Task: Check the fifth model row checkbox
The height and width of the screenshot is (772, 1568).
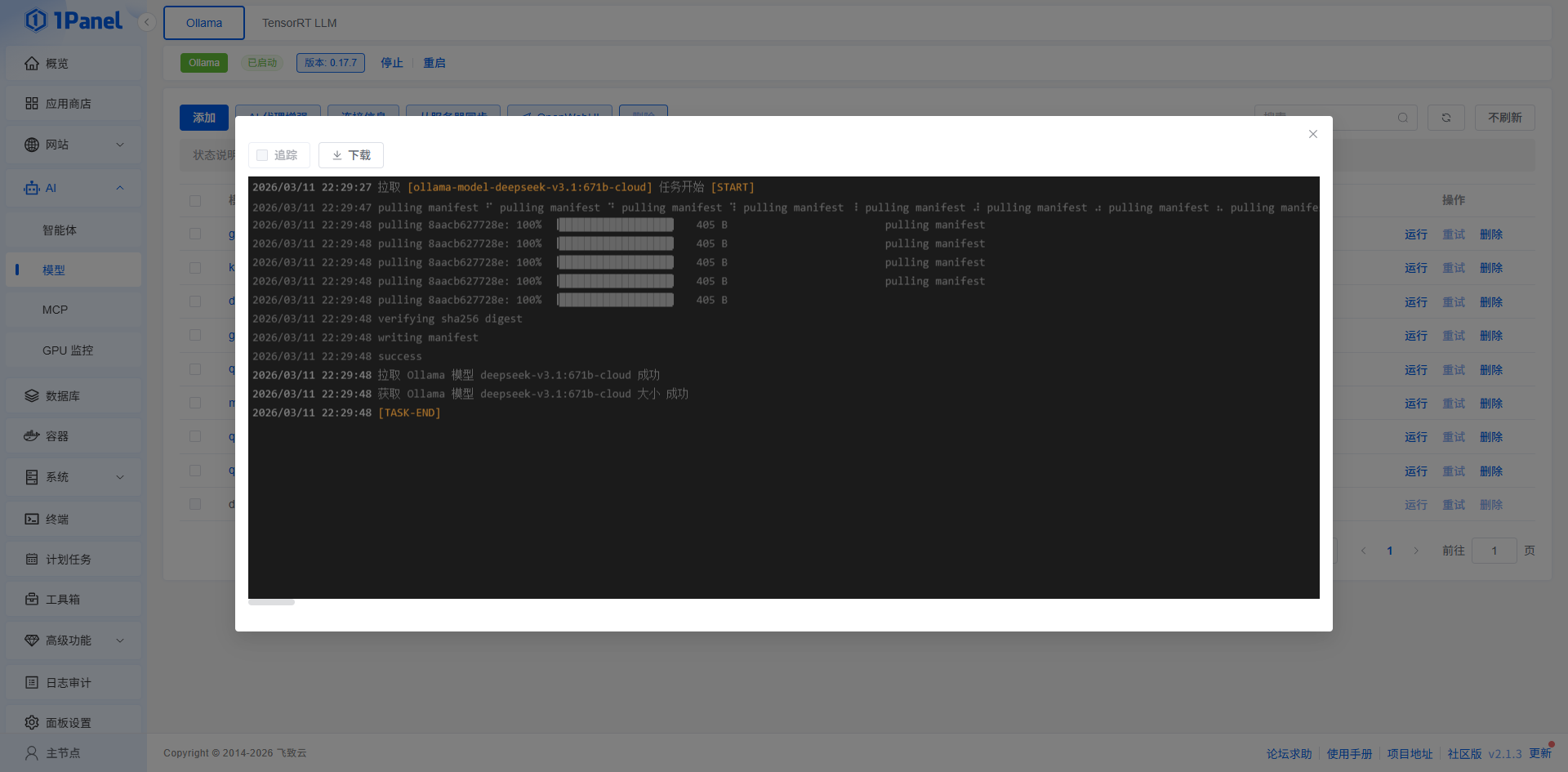Action: (195, 370)
